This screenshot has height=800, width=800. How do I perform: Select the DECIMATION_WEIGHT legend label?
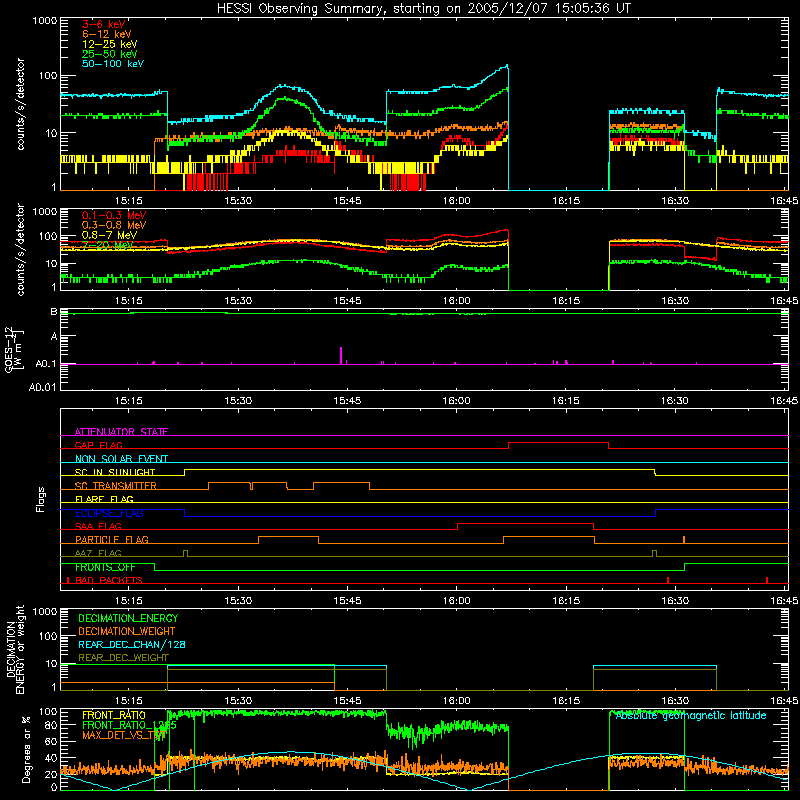point(127,631)
